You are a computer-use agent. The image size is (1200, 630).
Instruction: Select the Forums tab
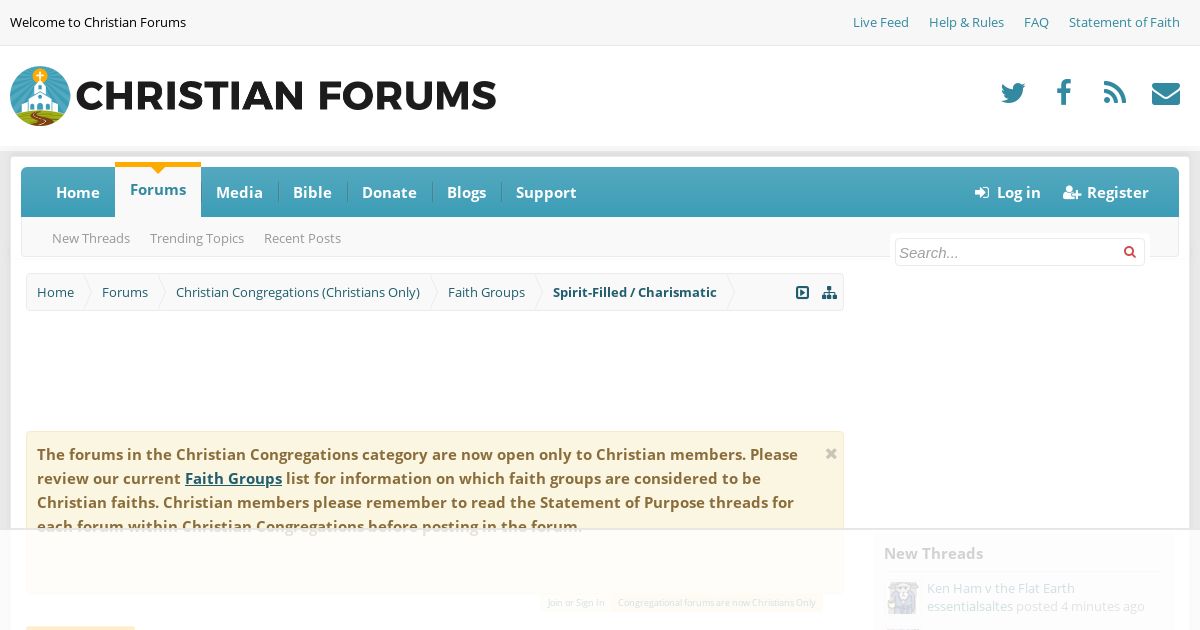click(158, 190)
